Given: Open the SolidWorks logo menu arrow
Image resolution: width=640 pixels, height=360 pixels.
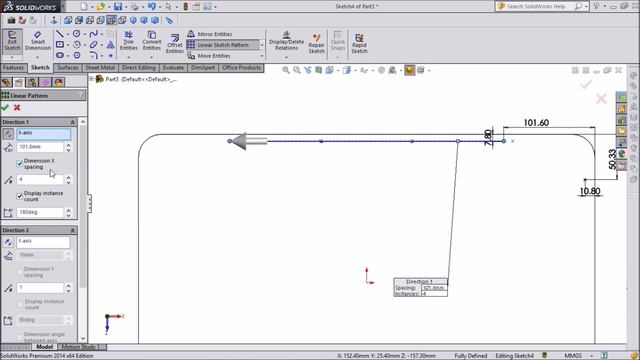Looking at the screenshot, I should pos(63,7).
